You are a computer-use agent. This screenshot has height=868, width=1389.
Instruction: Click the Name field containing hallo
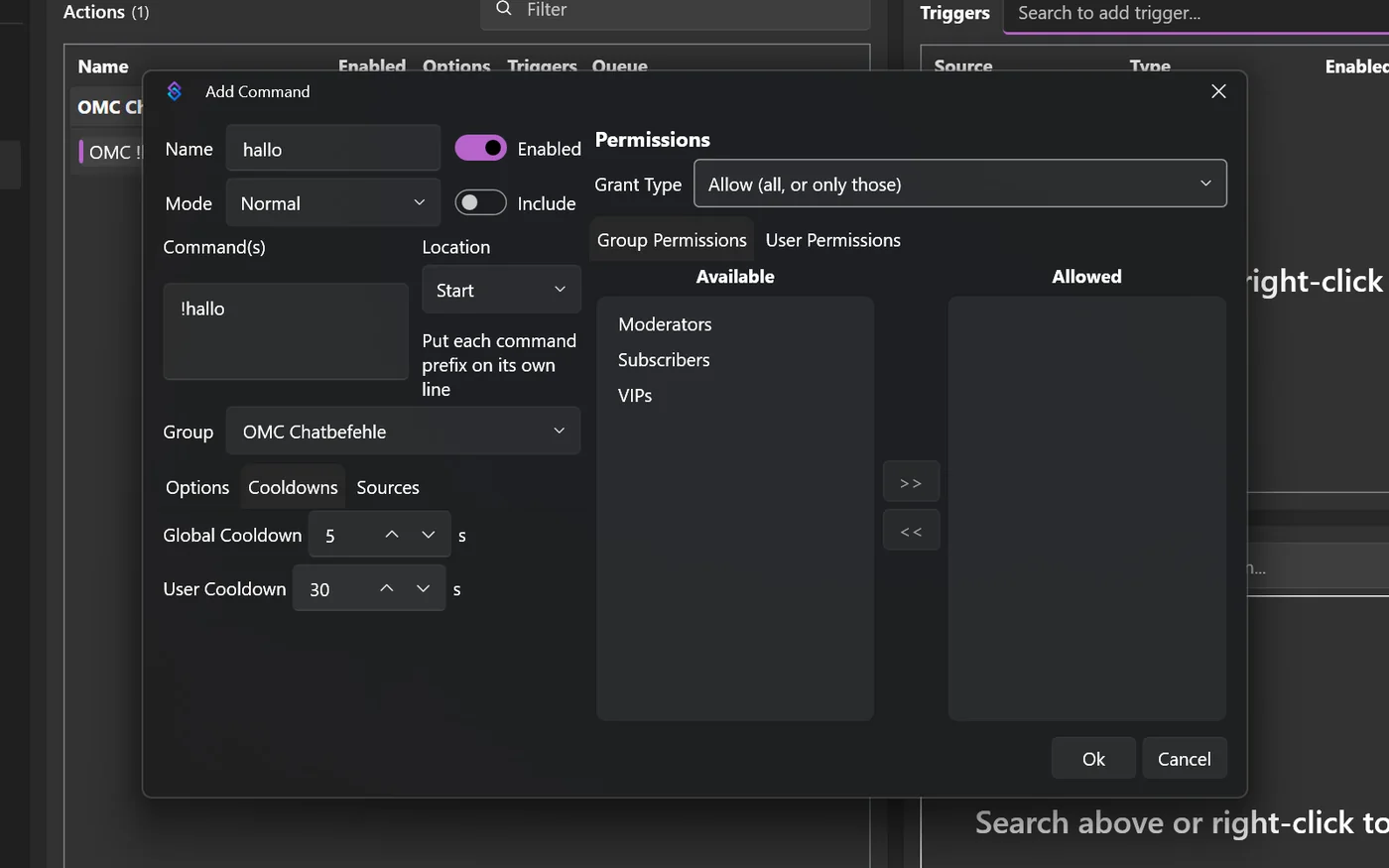[333, 149]
